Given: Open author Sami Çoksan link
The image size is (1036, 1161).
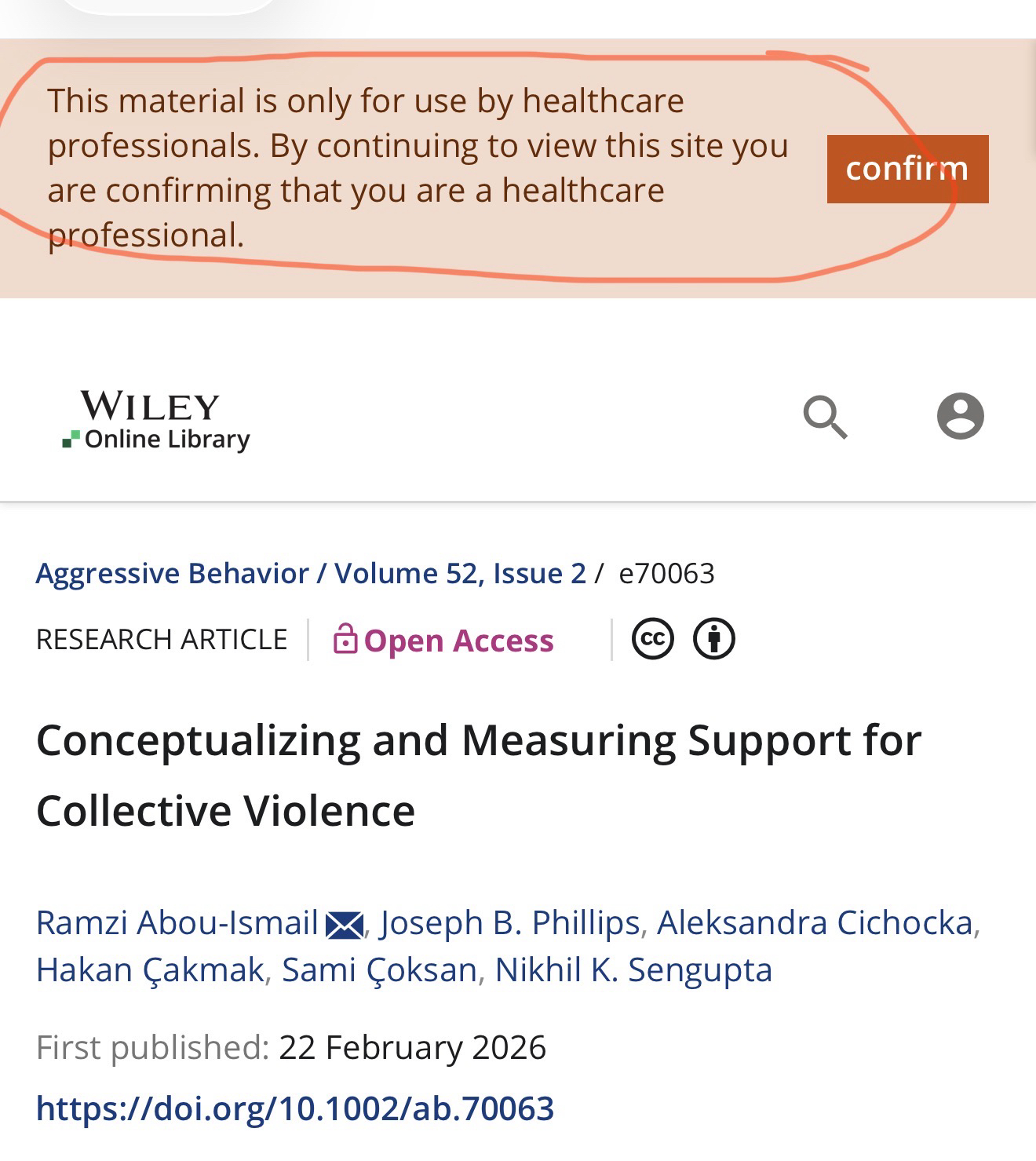Looking at the screenshot, I should click(x=379, y=970).
